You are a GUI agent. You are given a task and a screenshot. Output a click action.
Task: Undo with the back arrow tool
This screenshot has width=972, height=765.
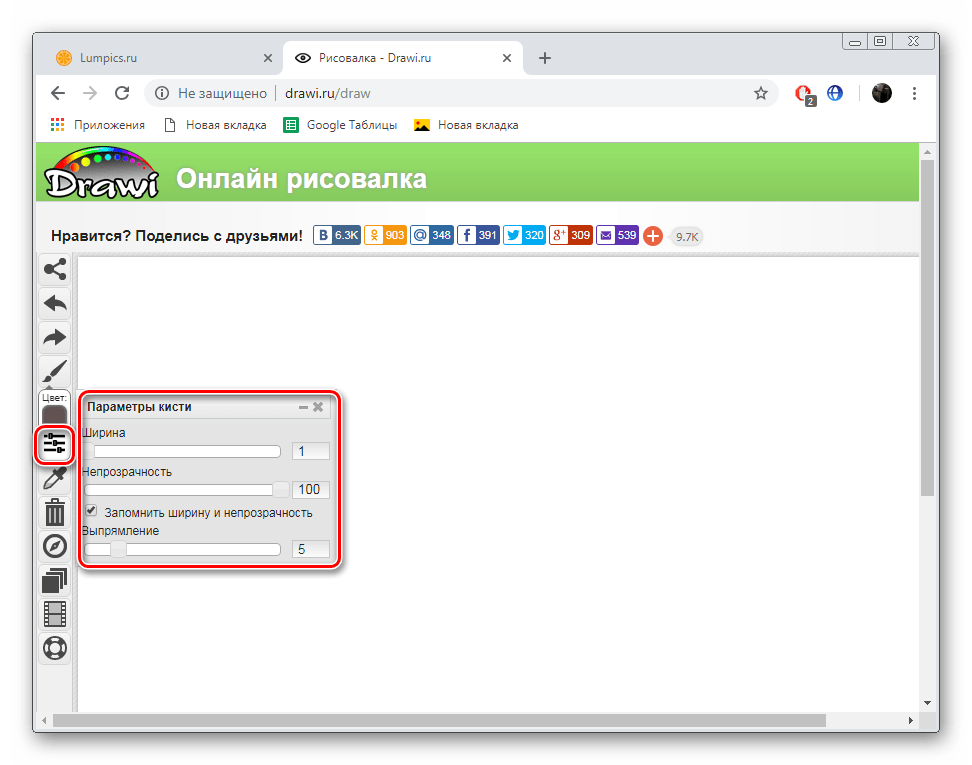(55, 303)
